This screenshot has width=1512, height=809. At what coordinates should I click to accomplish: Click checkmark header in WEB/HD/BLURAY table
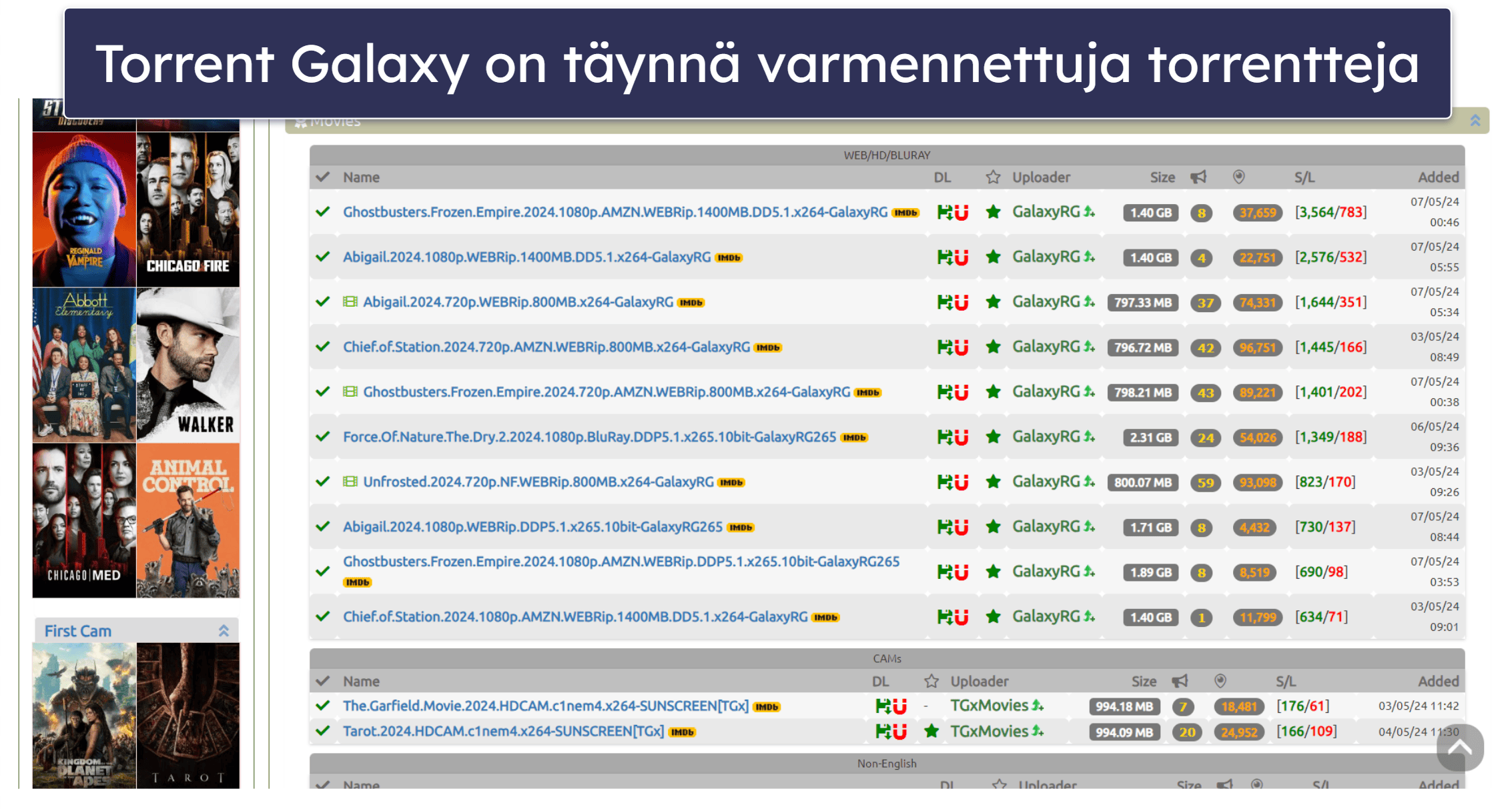(324, 177)
